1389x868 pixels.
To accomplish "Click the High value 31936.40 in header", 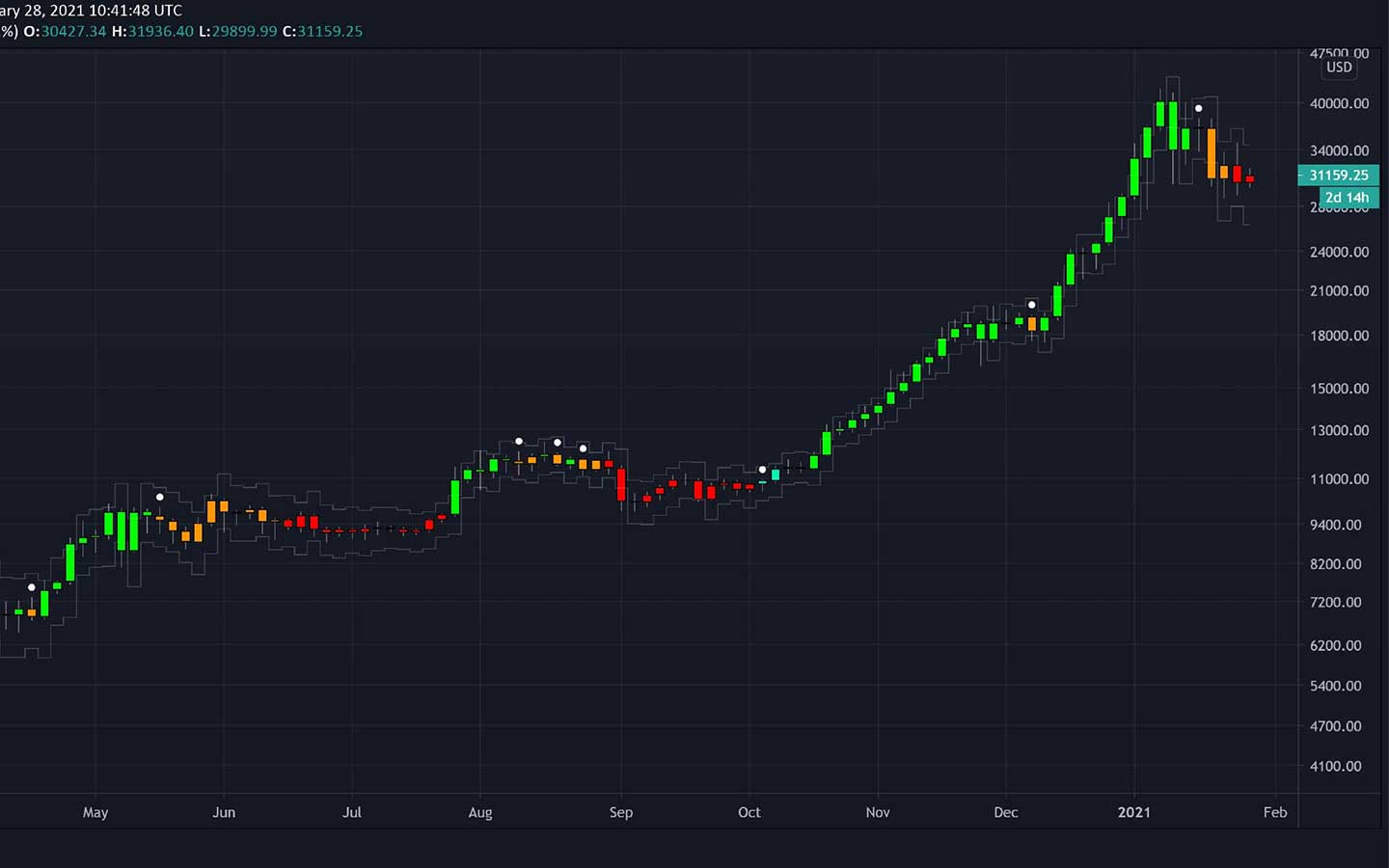I will click(x=160, y=31).
